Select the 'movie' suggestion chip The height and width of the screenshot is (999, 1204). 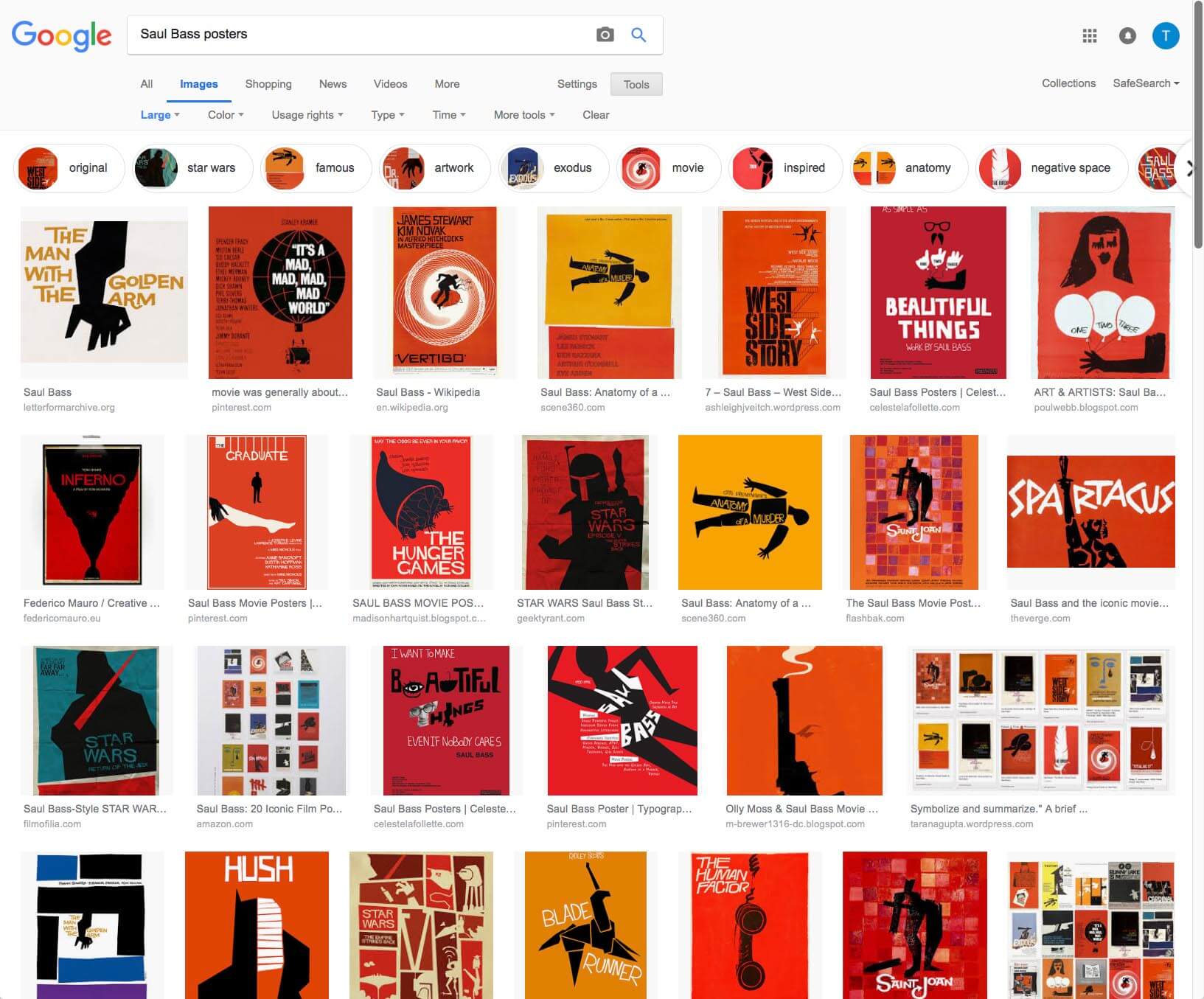click(668, 168)
